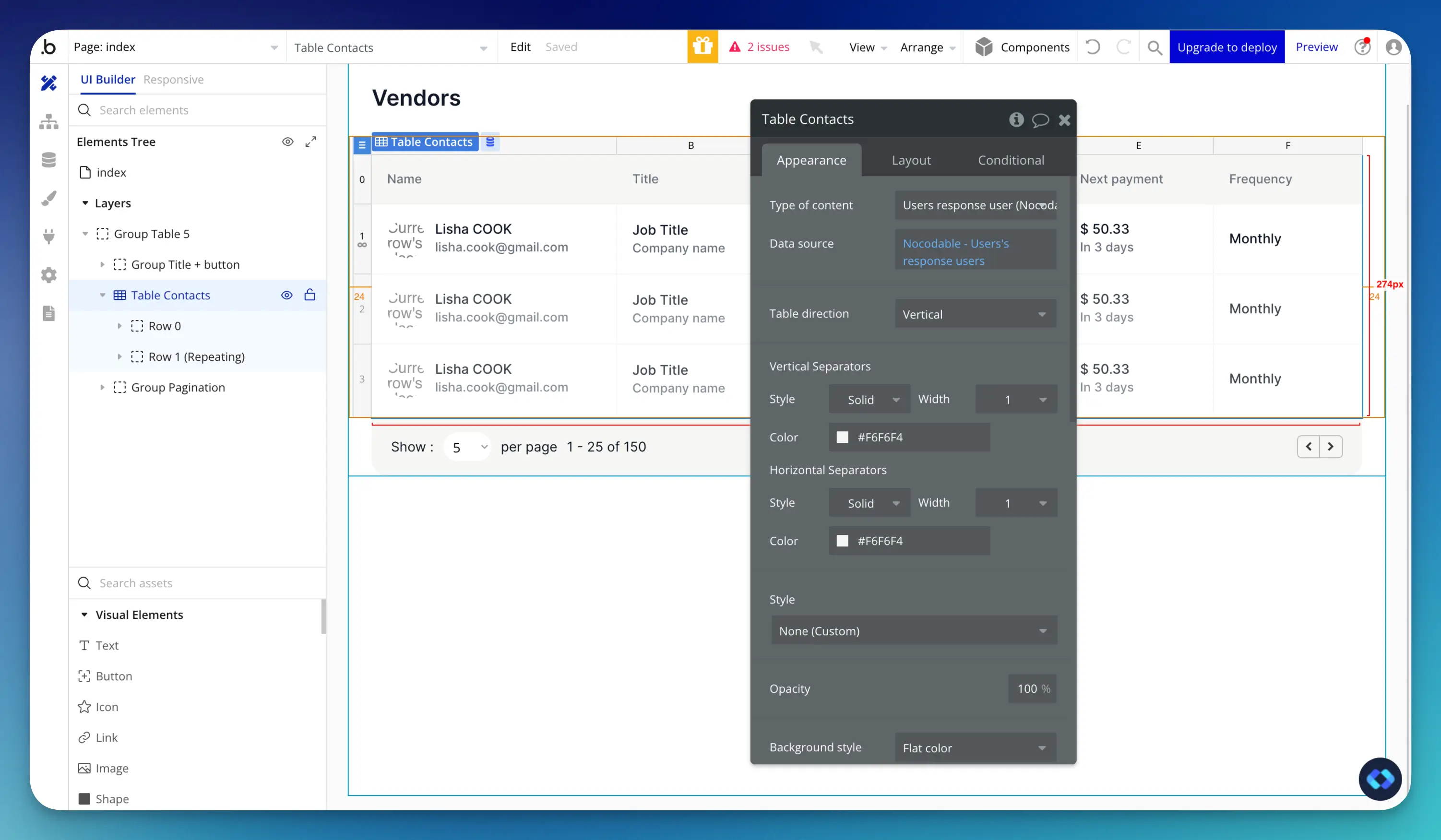Open the user account avatar icon
This screenshot has width=1441, height=840.
coord(1393,47)
